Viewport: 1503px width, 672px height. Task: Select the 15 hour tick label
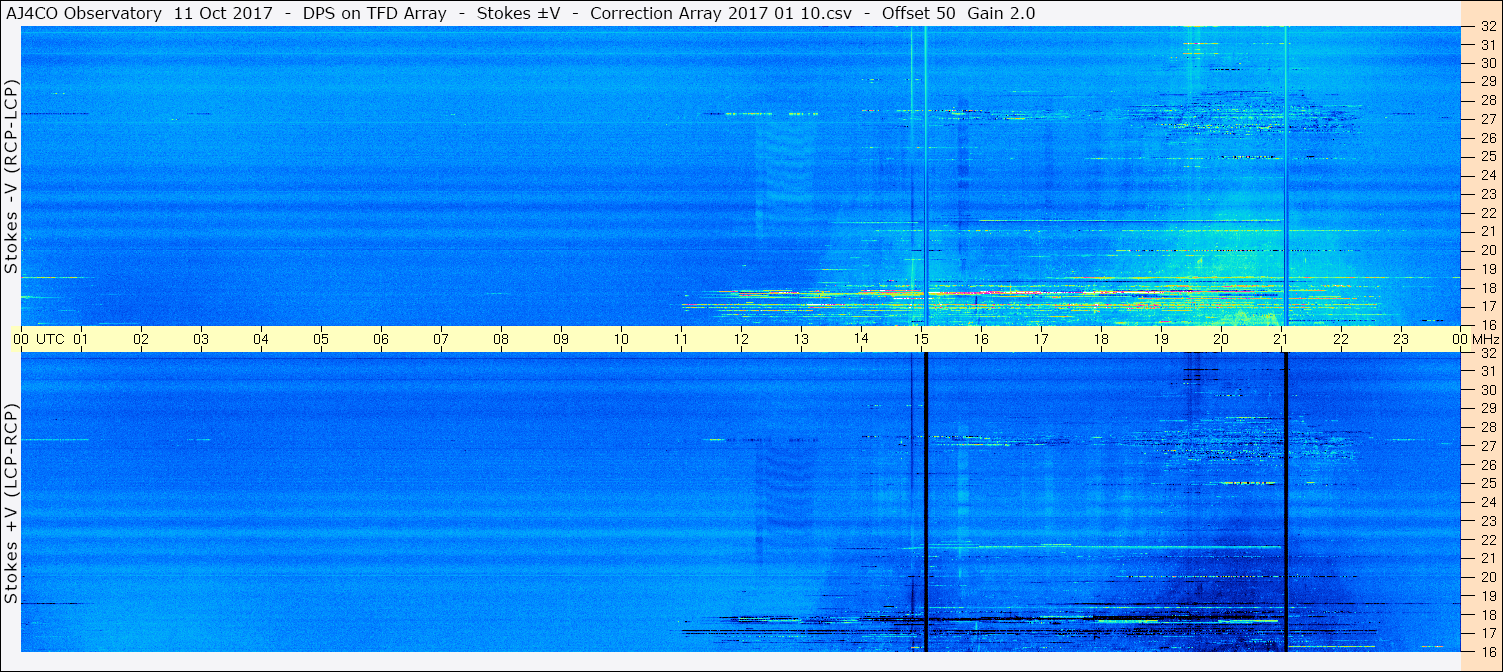click(x=921, y=339)
